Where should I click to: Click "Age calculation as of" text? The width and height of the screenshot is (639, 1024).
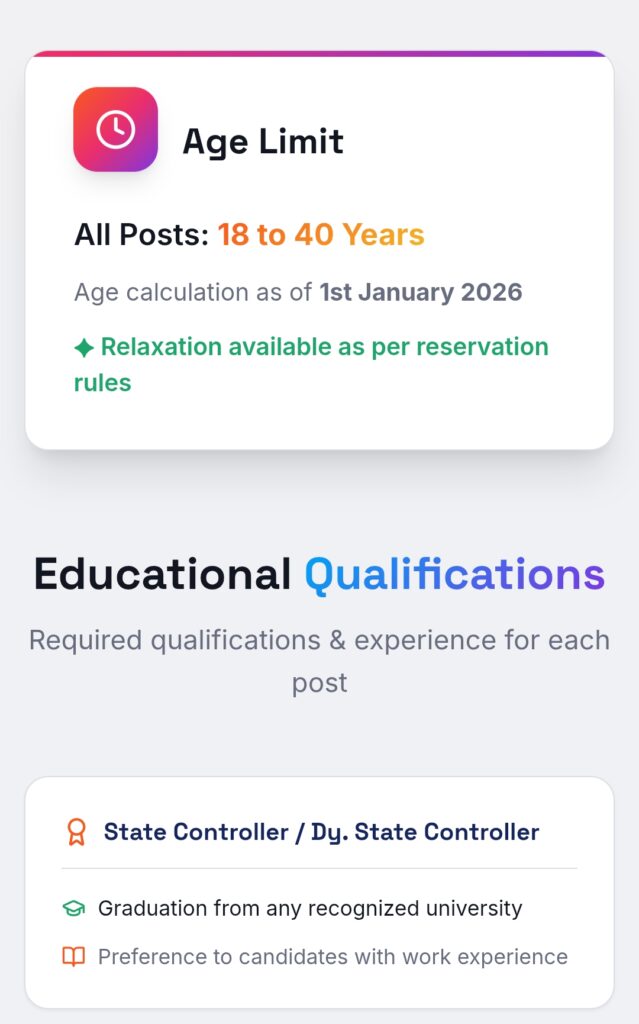(194, 292)
